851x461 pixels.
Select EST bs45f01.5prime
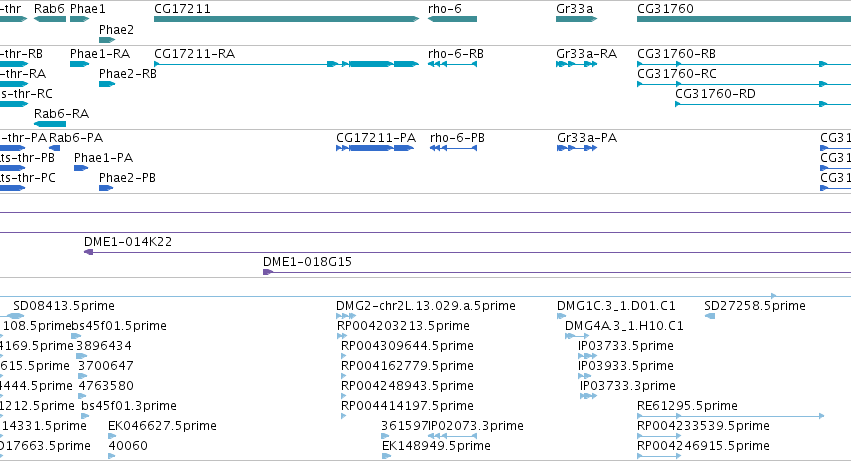[76, 336]
